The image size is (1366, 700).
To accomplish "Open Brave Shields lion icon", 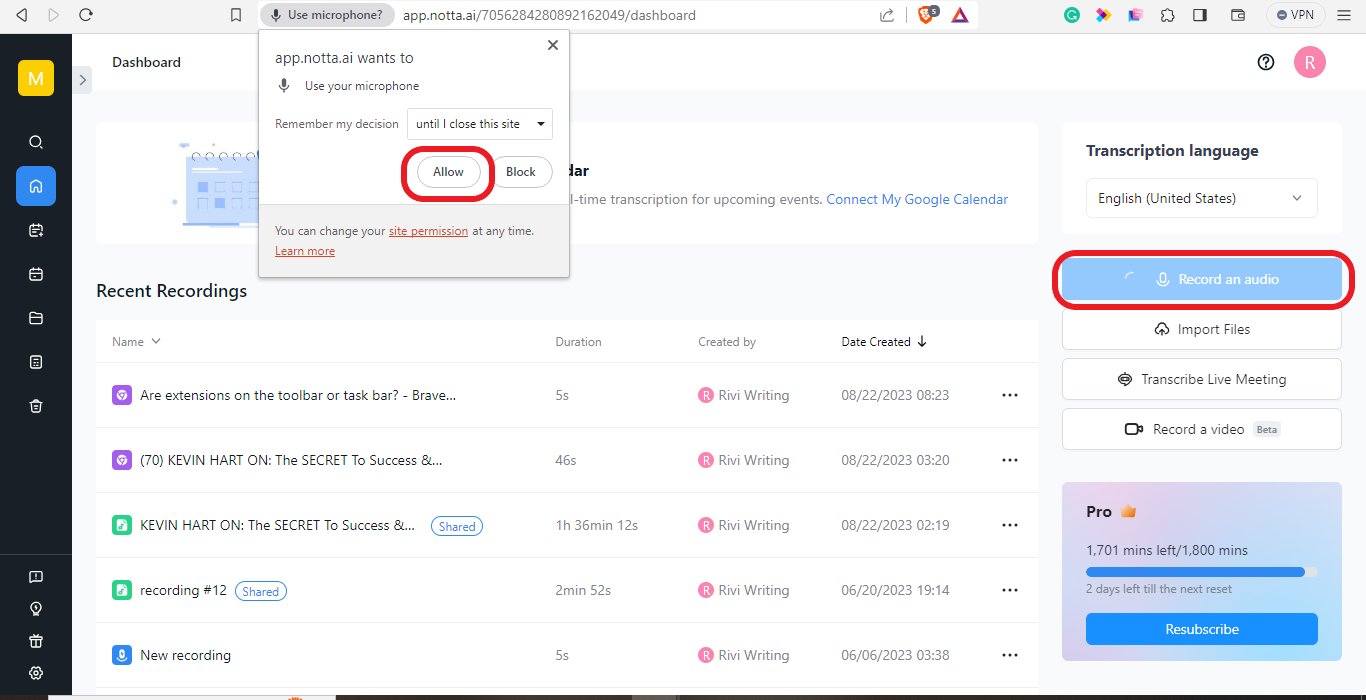I will (927, 15).
